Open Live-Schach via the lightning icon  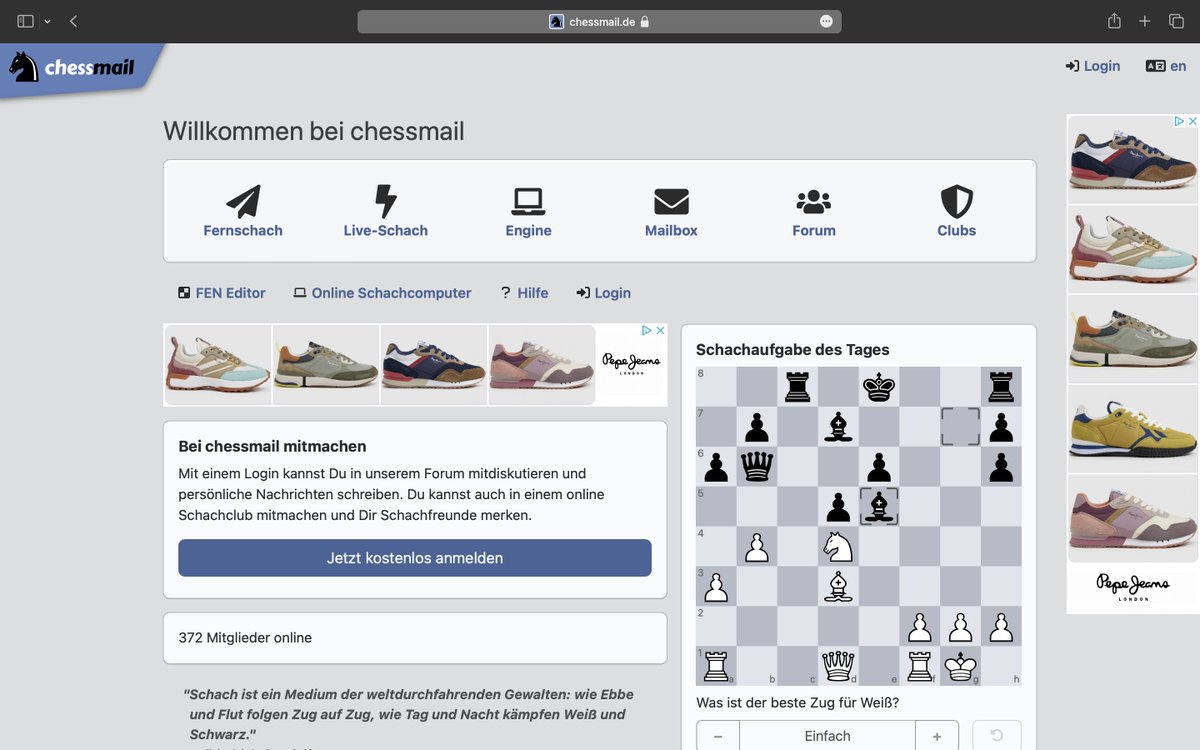(x=386, y=198)
